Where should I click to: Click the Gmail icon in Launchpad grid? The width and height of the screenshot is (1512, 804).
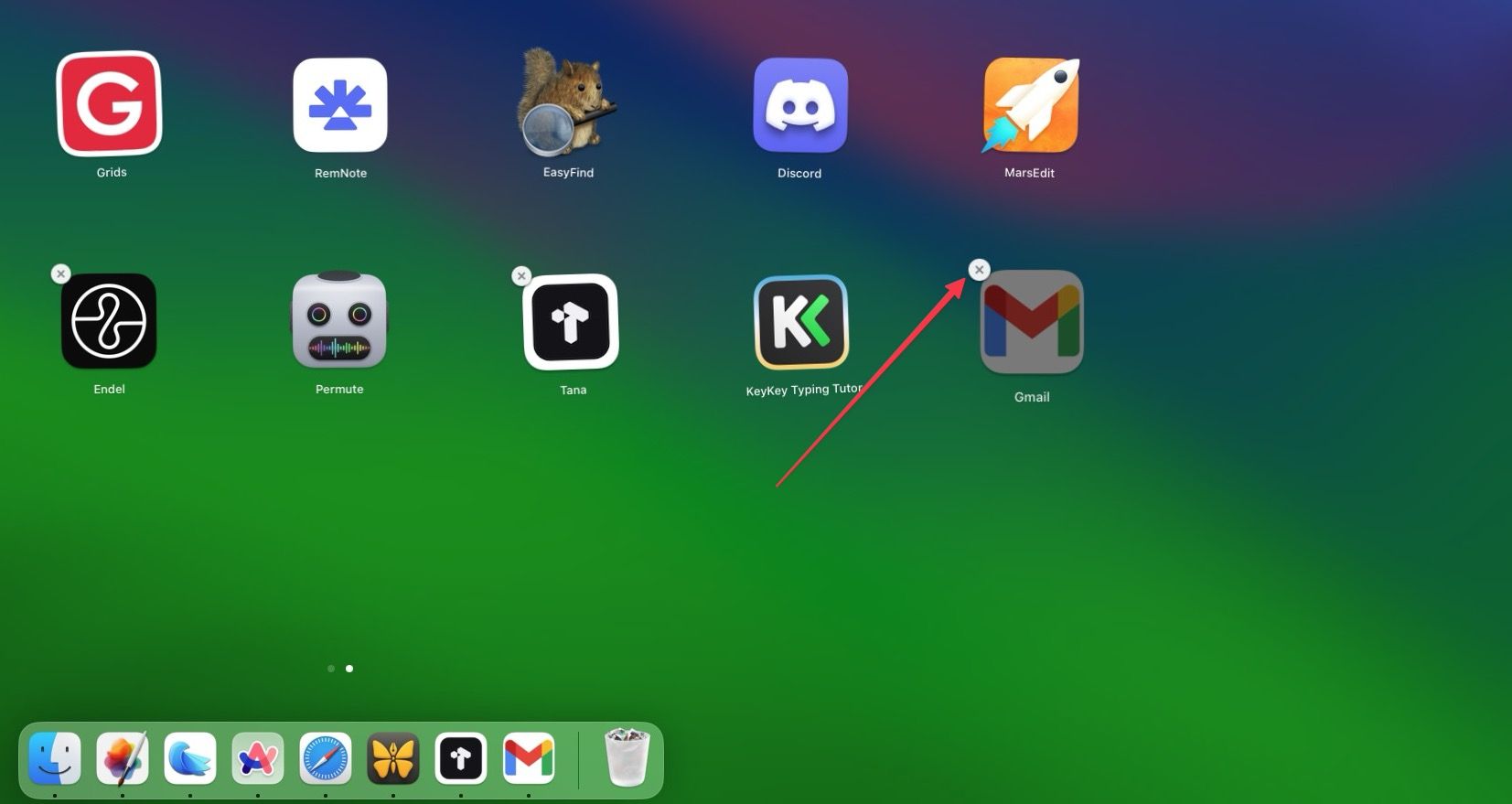coord(1032,322)
